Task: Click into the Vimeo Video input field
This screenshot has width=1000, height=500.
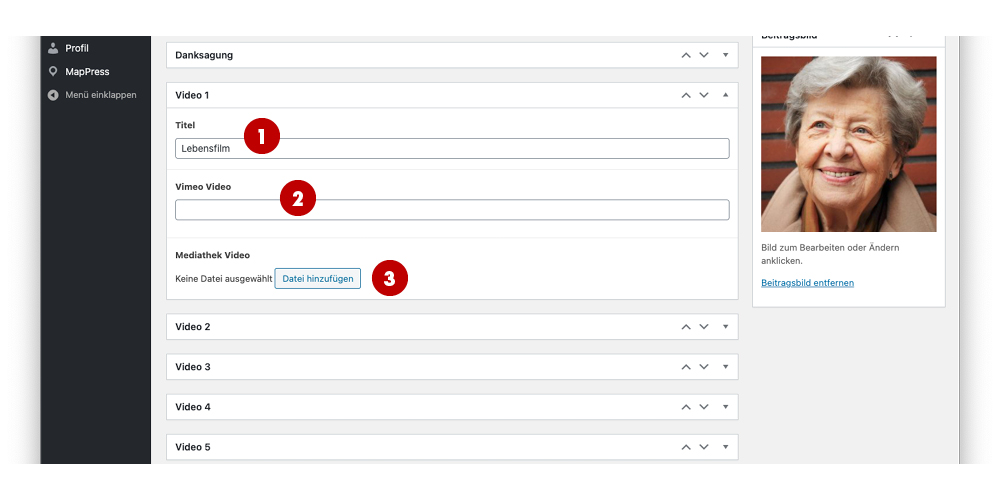Action: (x=452, y=210)
